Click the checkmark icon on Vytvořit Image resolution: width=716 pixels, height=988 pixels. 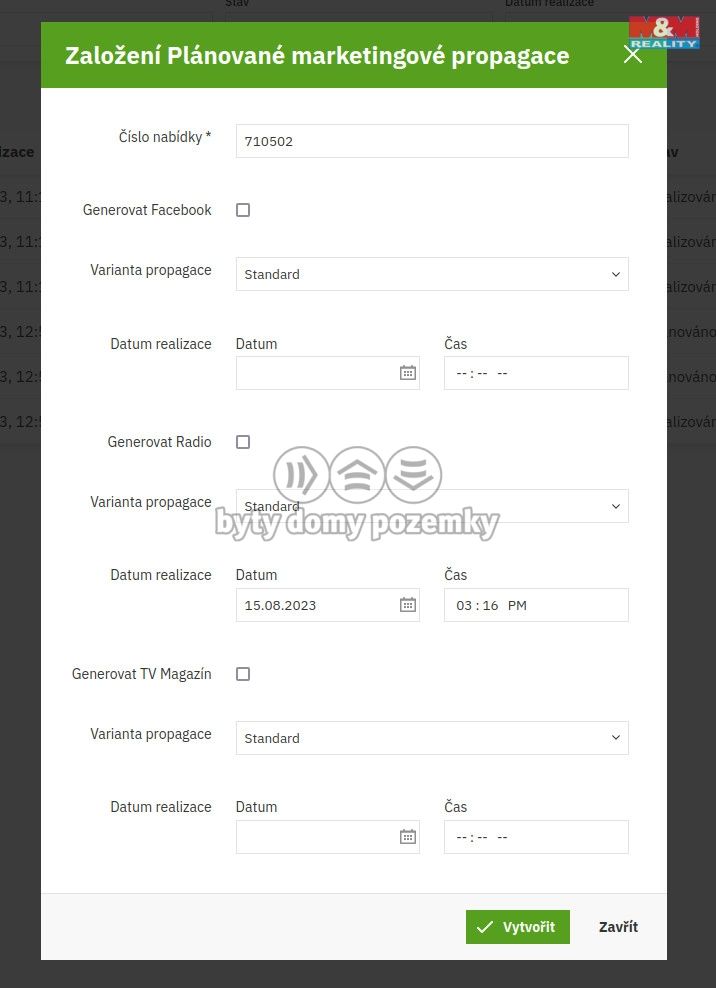pyautogui.click(x=485, y=927)
